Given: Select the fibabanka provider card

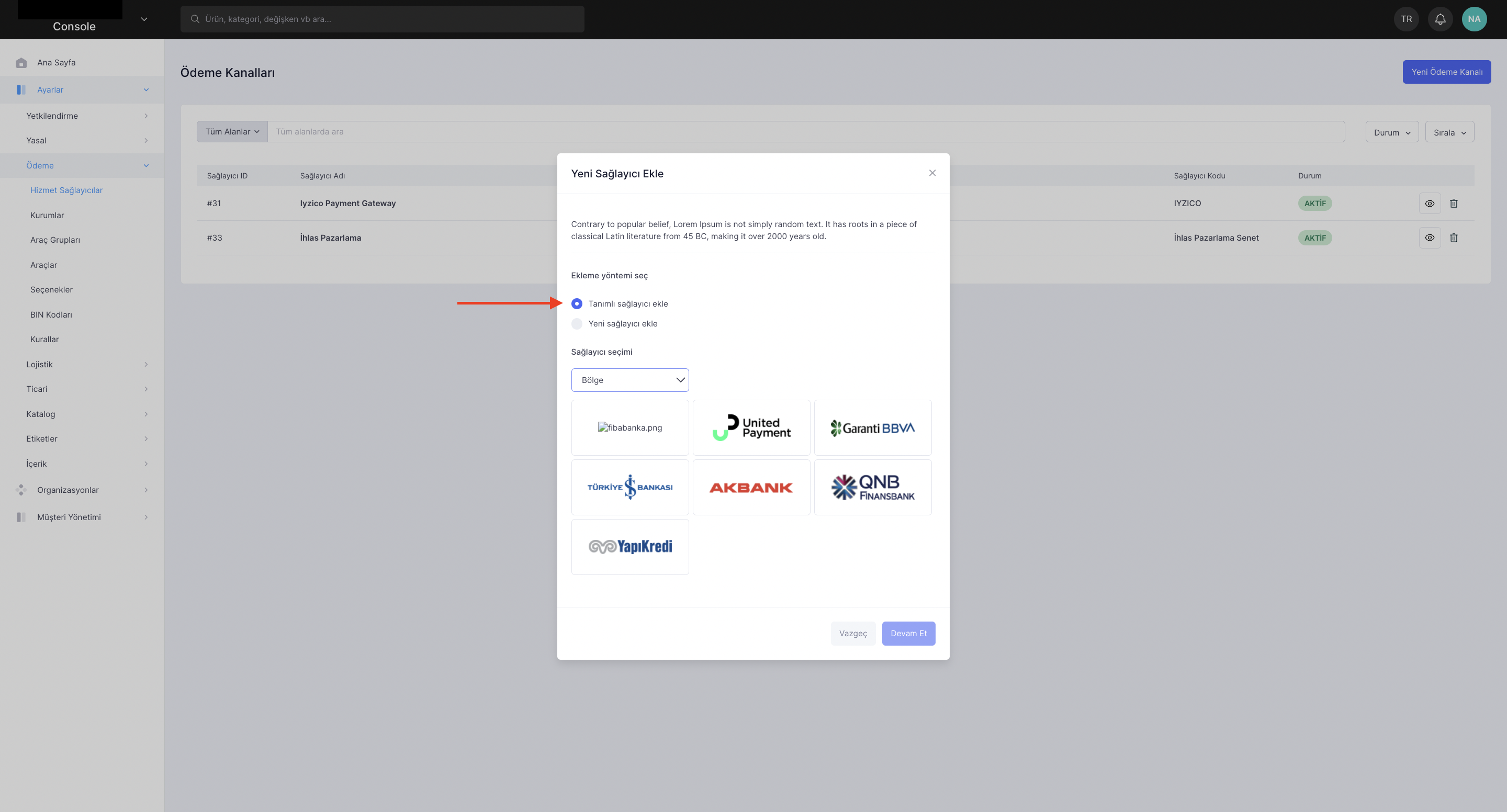Looking at the screenshot, I should pos(629,427).
